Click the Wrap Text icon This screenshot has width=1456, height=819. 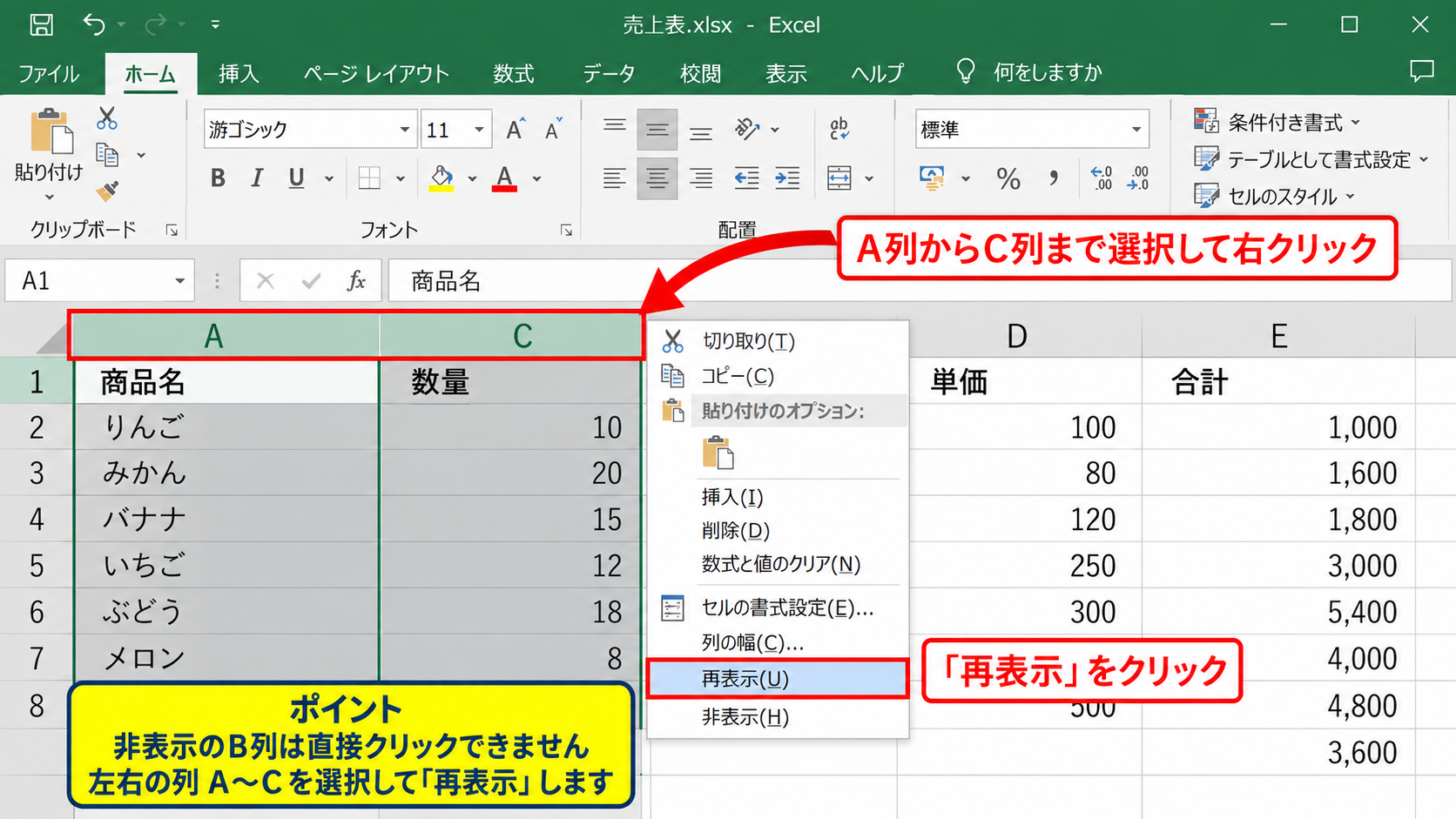point(839,129)
